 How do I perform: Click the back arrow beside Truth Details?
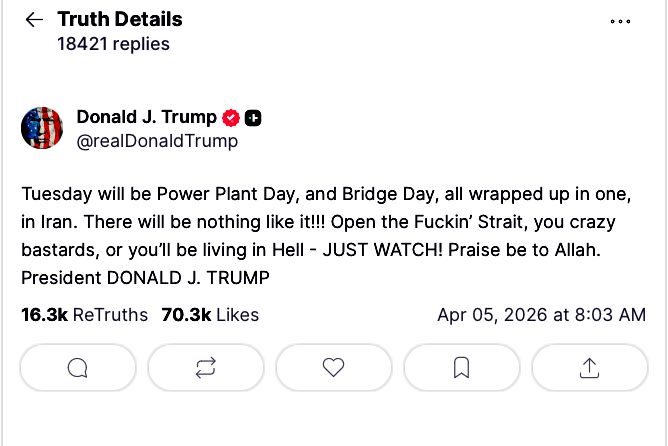pos(34,20)
